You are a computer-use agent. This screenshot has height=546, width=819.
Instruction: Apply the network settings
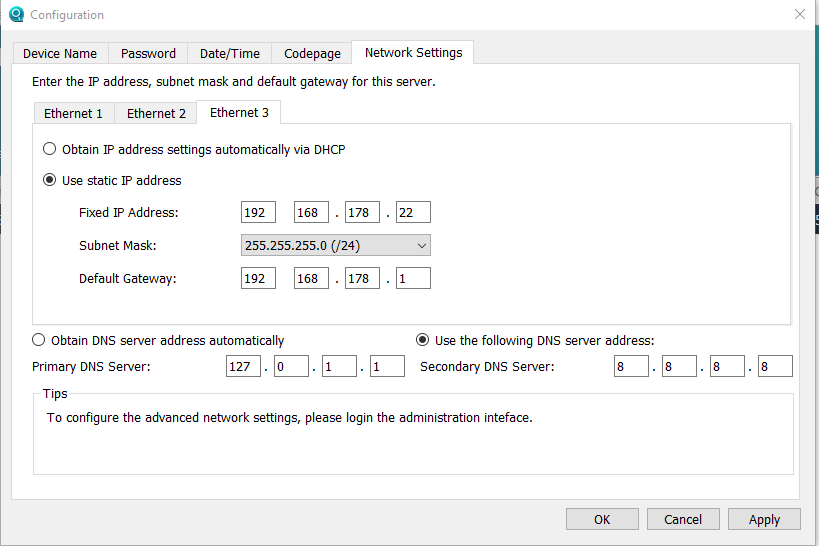pyautogui.click(x=764, y=519)
